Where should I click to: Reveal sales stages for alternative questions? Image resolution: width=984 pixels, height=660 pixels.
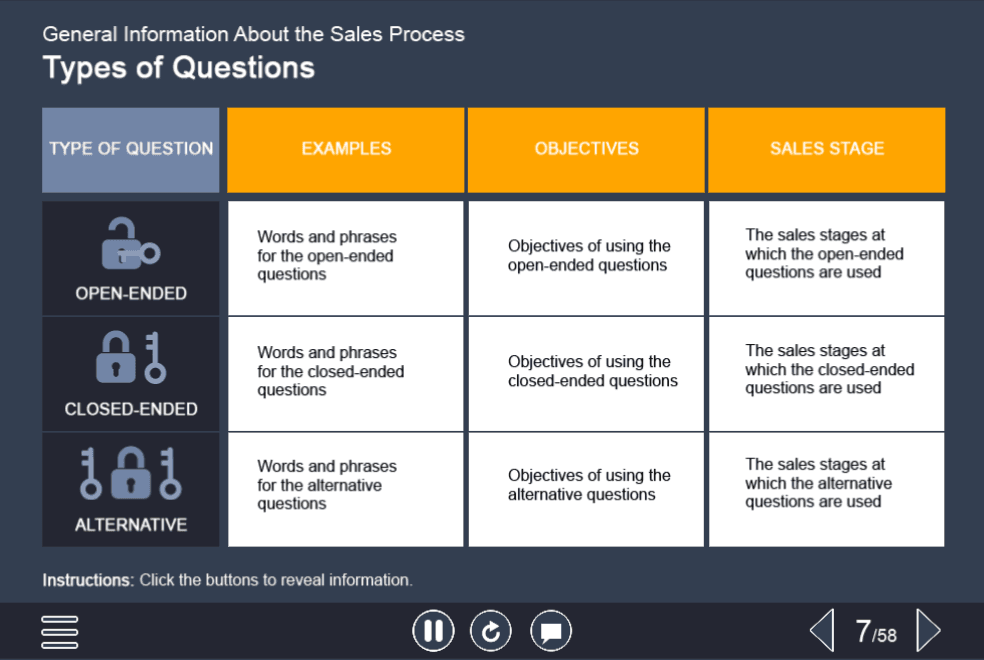pos(827,489)
